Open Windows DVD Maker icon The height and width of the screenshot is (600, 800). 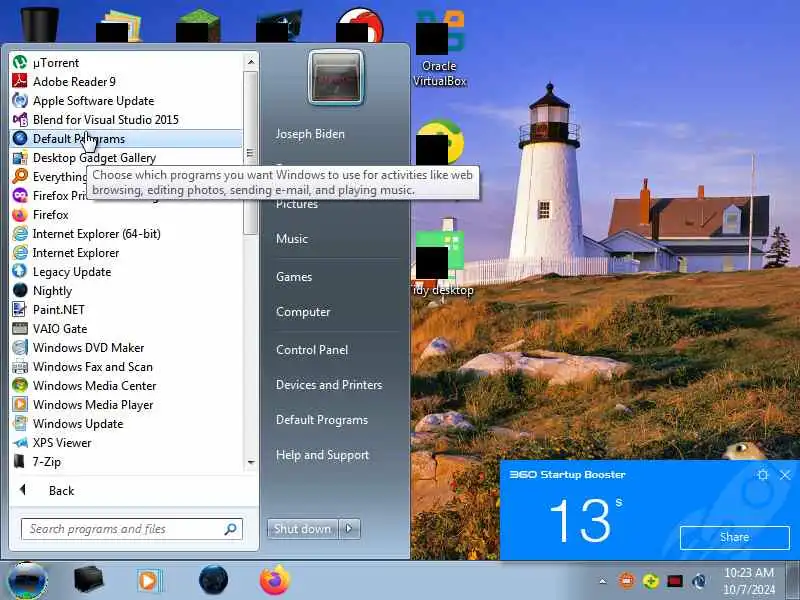point(20,347)
